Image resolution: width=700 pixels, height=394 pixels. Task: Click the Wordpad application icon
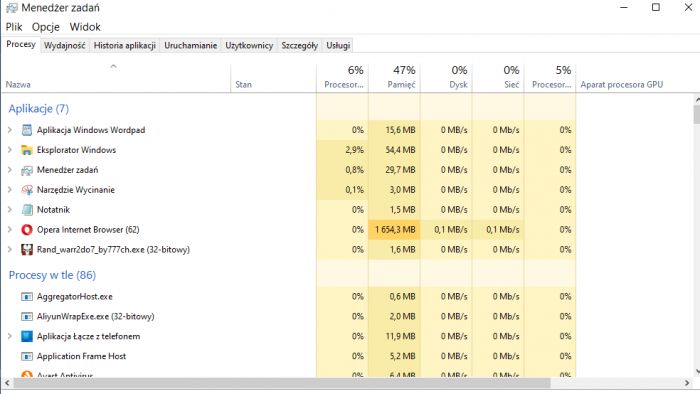27,130
